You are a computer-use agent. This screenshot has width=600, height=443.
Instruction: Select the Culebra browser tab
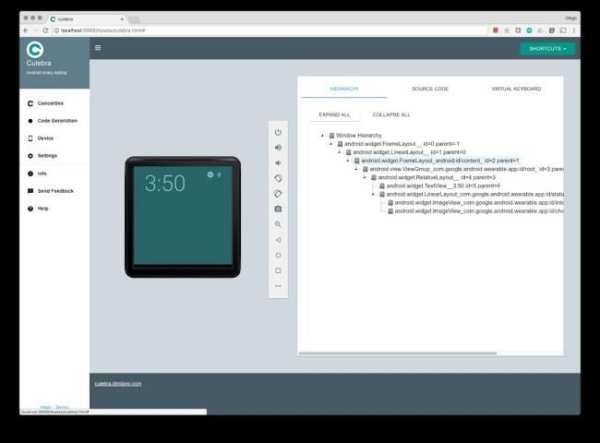point(87,19)
